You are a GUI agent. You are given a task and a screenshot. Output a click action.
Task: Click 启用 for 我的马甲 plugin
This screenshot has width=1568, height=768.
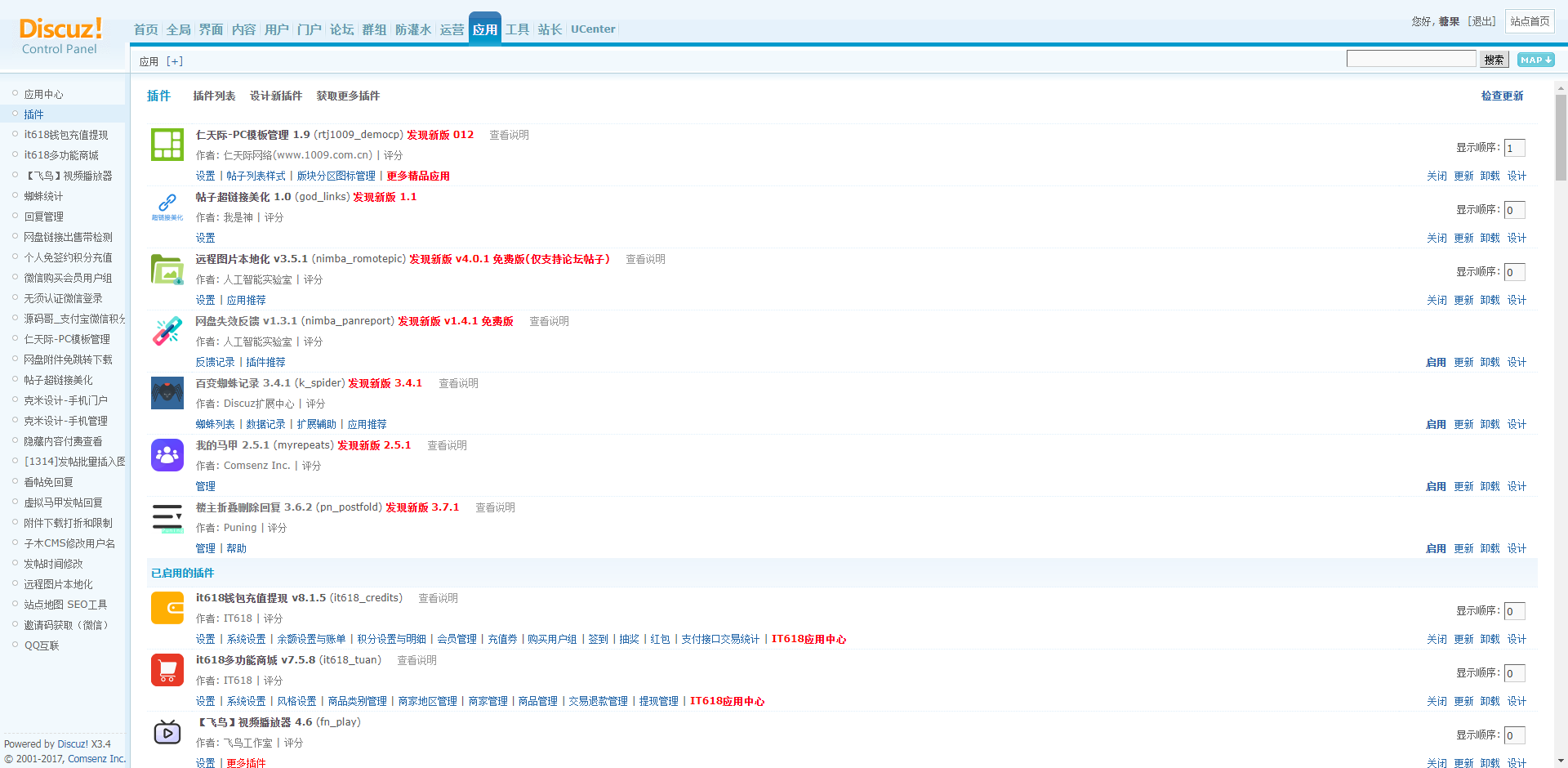pos(1436,486)
